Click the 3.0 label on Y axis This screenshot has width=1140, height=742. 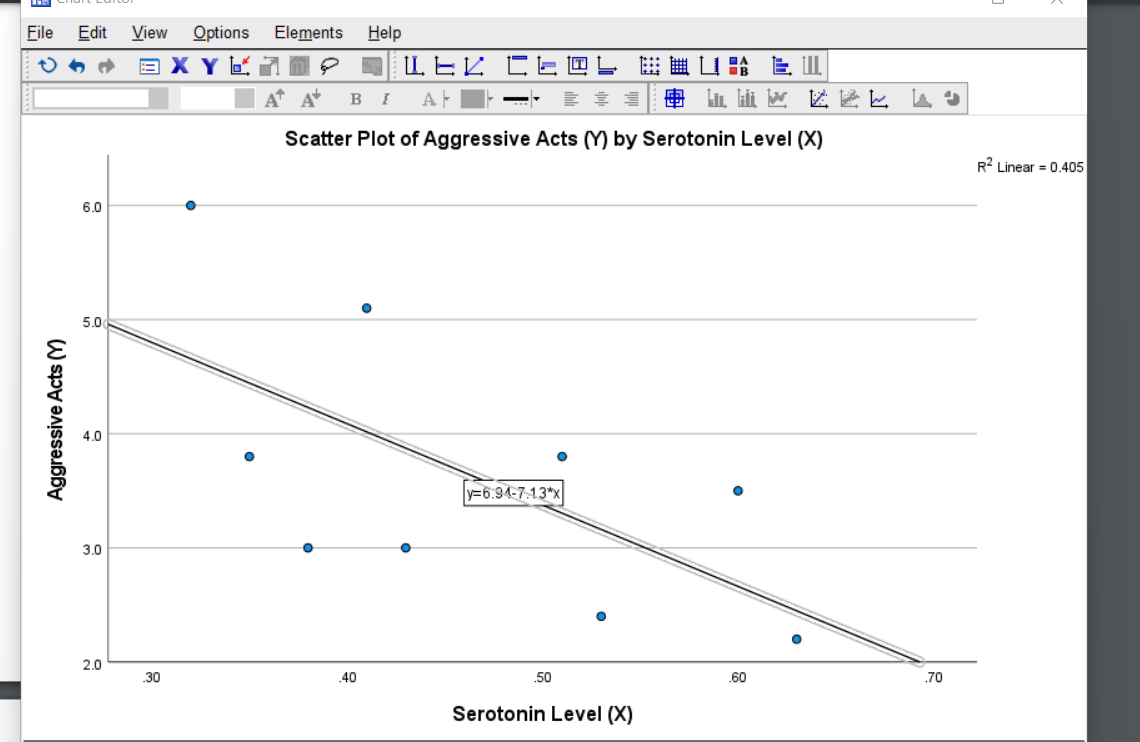92,549
